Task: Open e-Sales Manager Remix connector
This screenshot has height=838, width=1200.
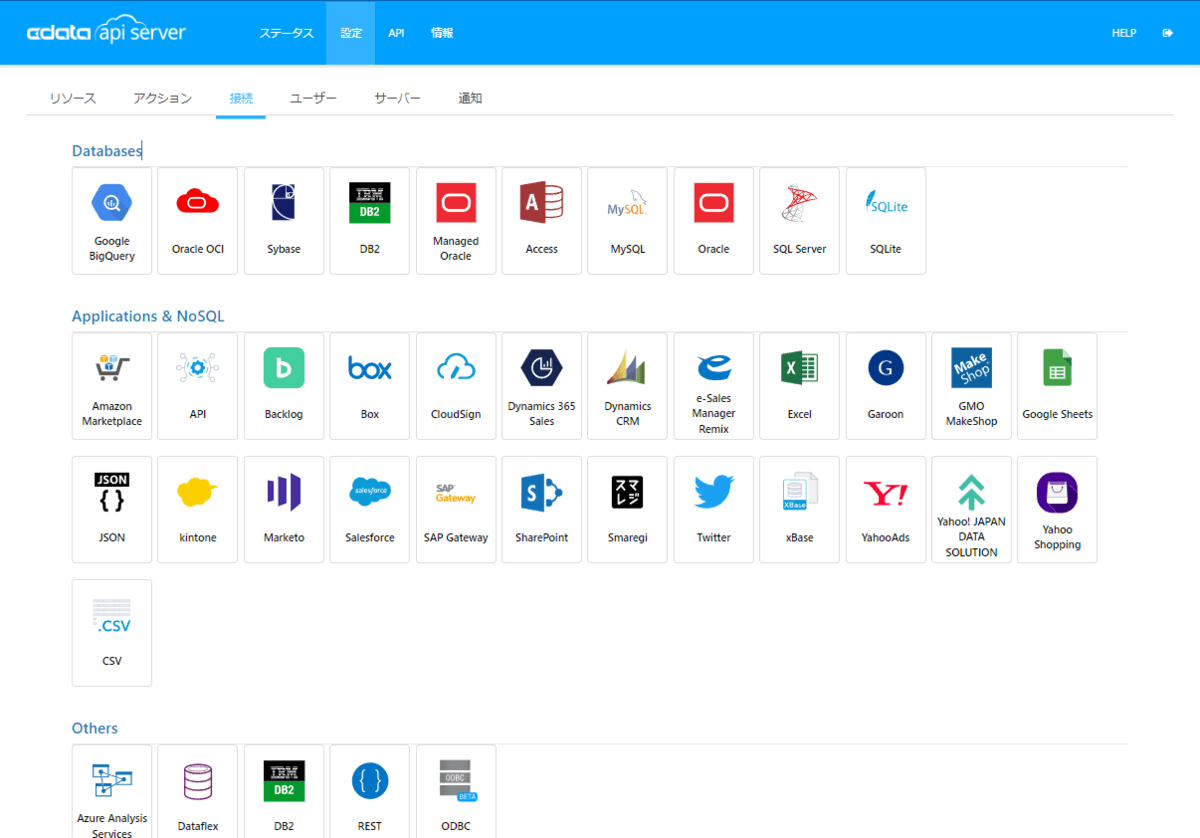Action: point(714,386)
